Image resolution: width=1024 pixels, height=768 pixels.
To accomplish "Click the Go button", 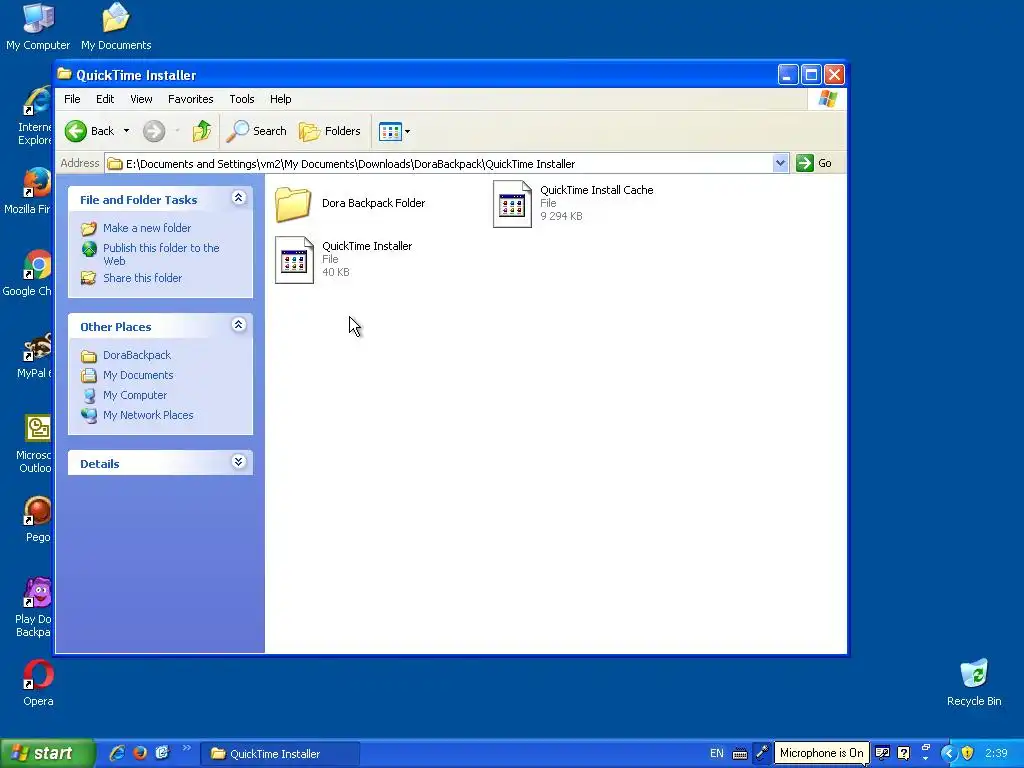I will pos(814,163).
